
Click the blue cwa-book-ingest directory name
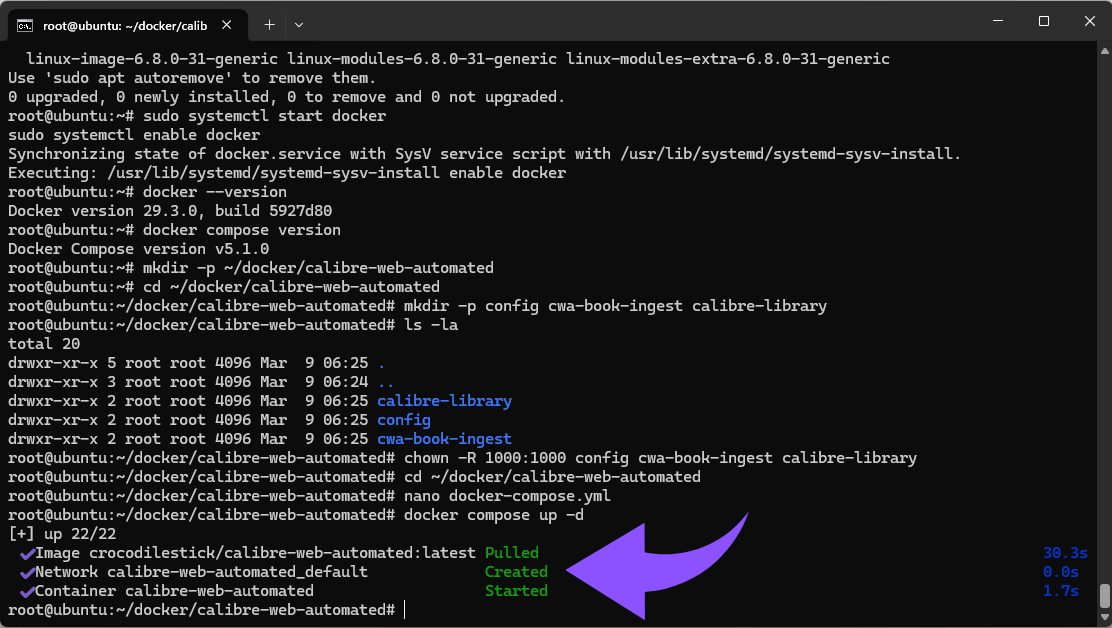[444, 439]
